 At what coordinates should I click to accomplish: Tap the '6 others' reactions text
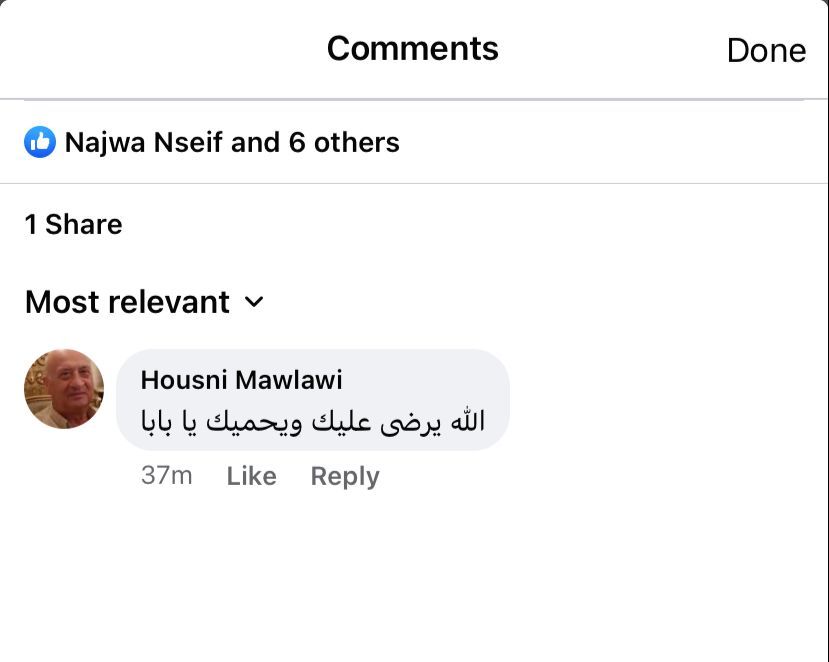[344, 142]
